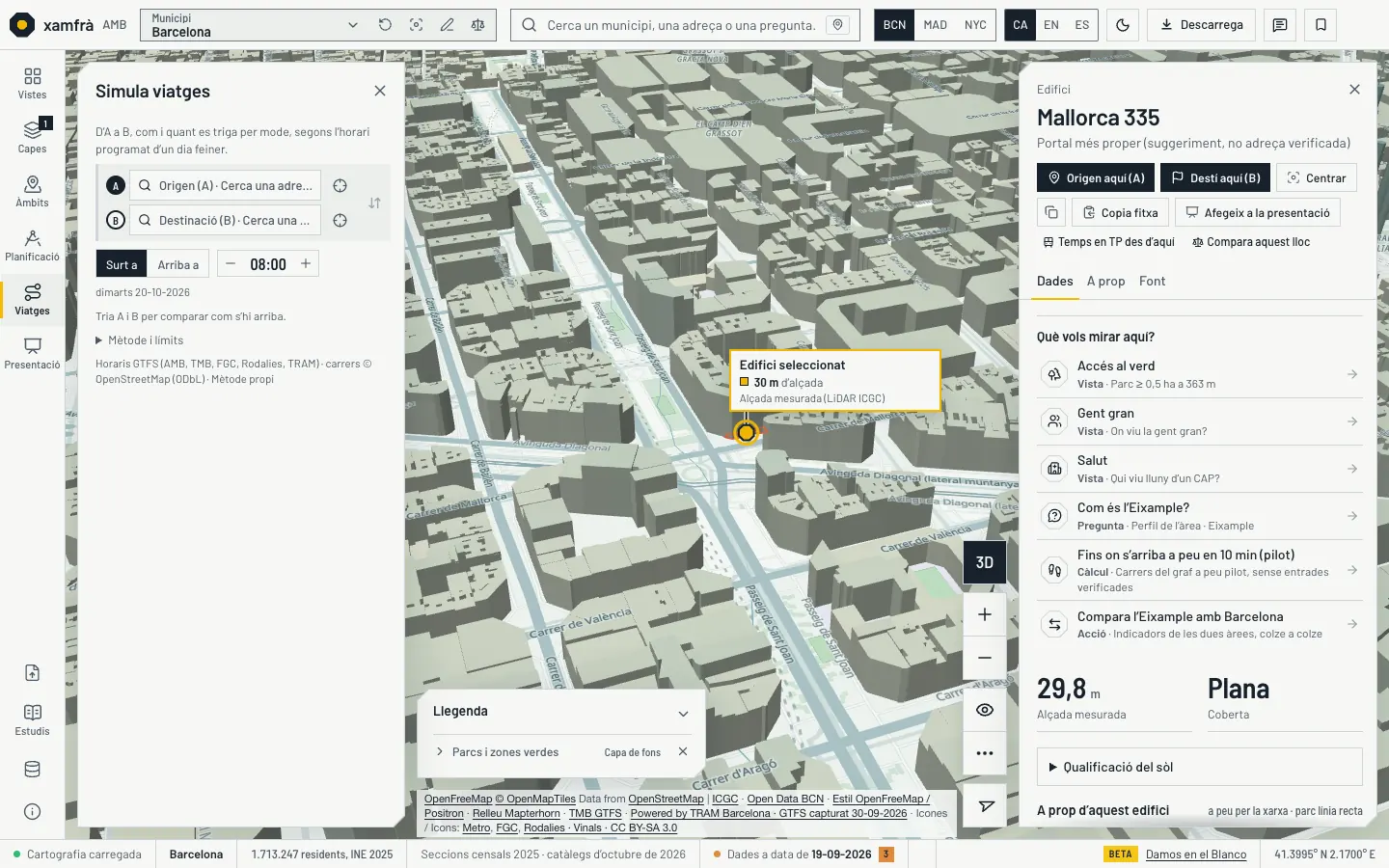
Task: Pick origin A point on map
Action: pyautogui.click(x=340, y=186)
